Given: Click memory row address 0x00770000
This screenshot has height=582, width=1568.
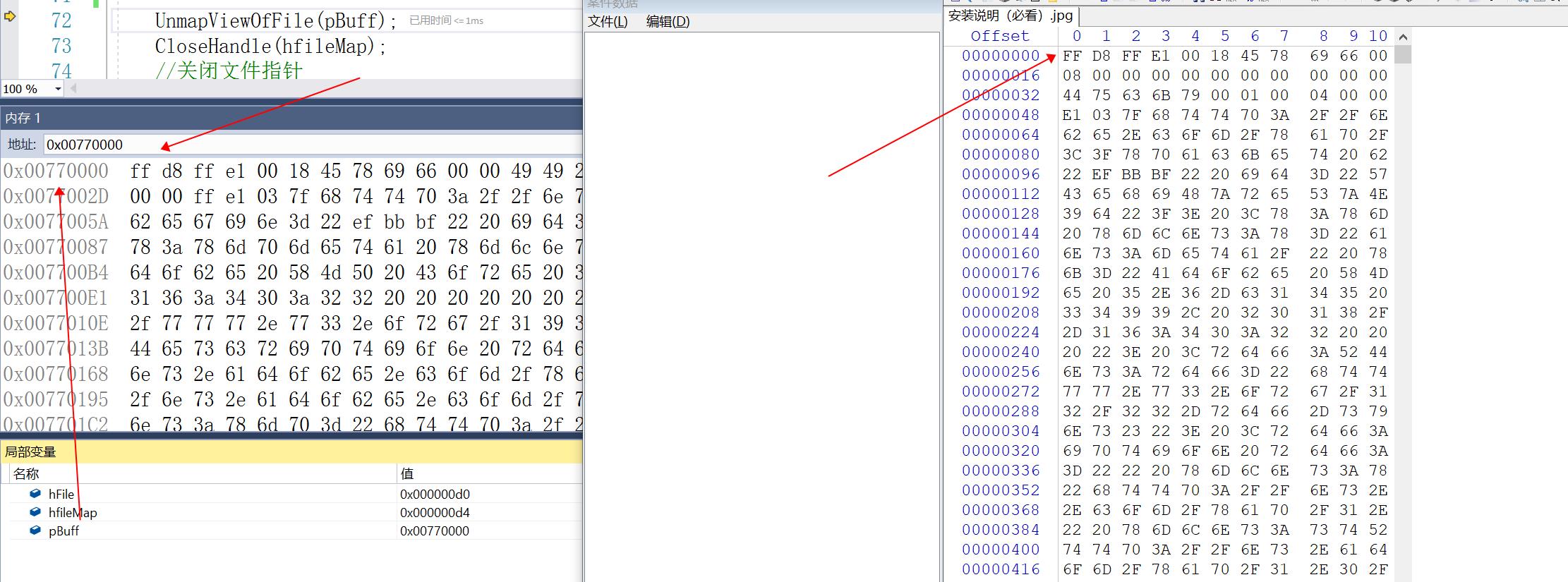Looking at the screenshot, I should pyautogui.click(x=56, y=171).
